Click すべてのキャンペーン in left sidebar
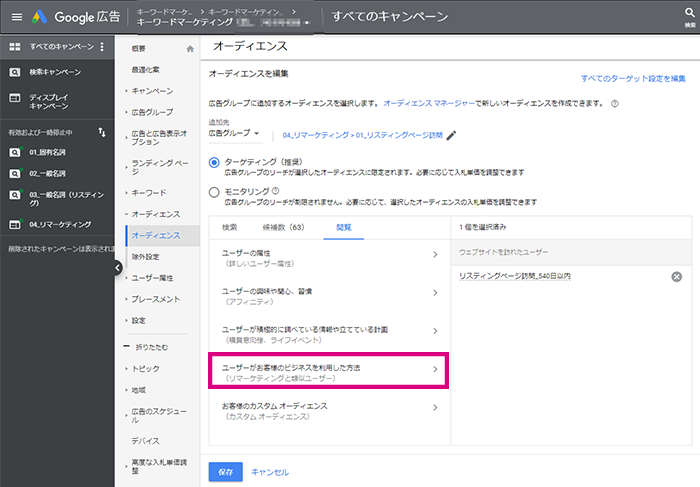Screen dimensions: 700x487 (62, 46)
